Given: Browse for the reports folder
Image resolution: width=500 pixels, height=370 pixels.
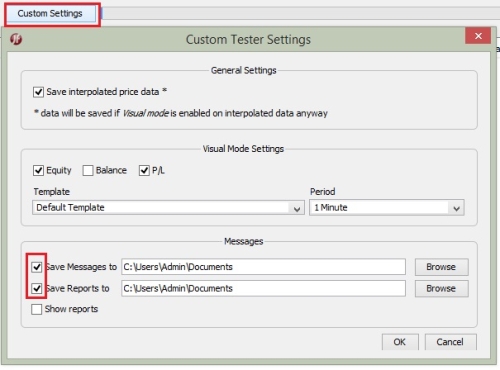Looking at the screenshot, I should [441, 288].
